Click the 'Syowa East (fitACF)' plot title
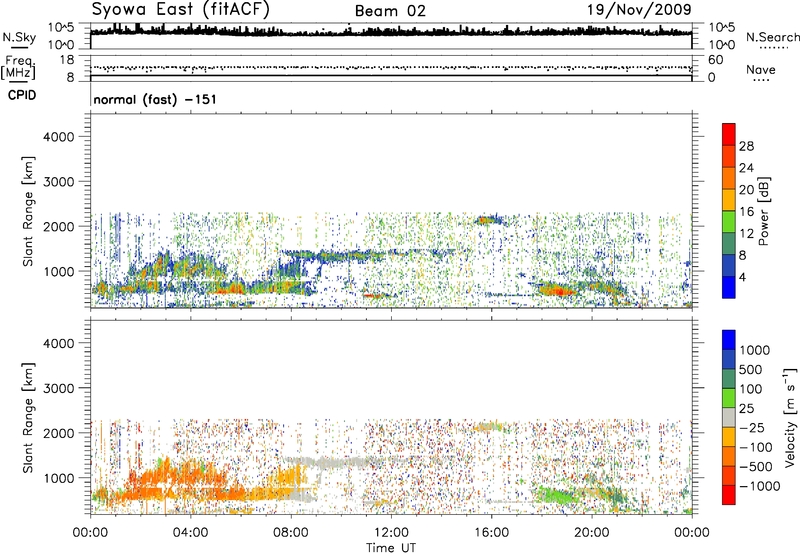The height and width of the screenshot is (554, 800). click(x=181, y=9)
